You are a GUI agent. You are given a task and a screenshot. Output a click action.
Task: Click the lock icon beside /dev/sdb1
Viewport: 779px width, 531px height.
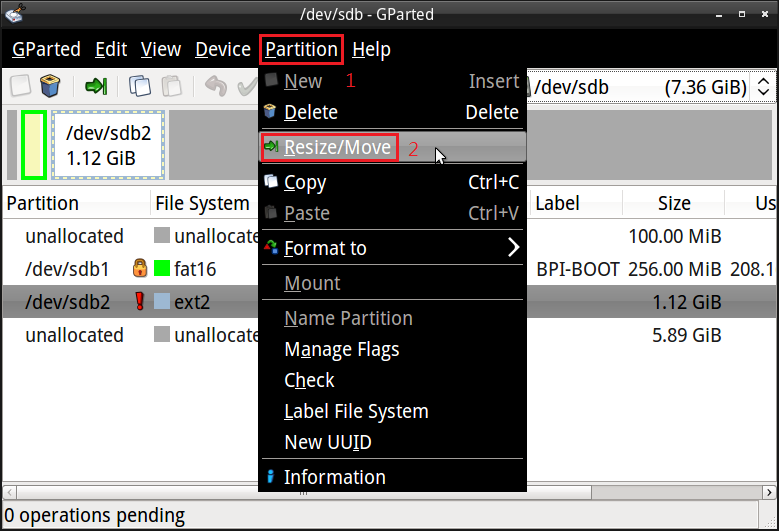pyautogui.click(x=140, y=269)
